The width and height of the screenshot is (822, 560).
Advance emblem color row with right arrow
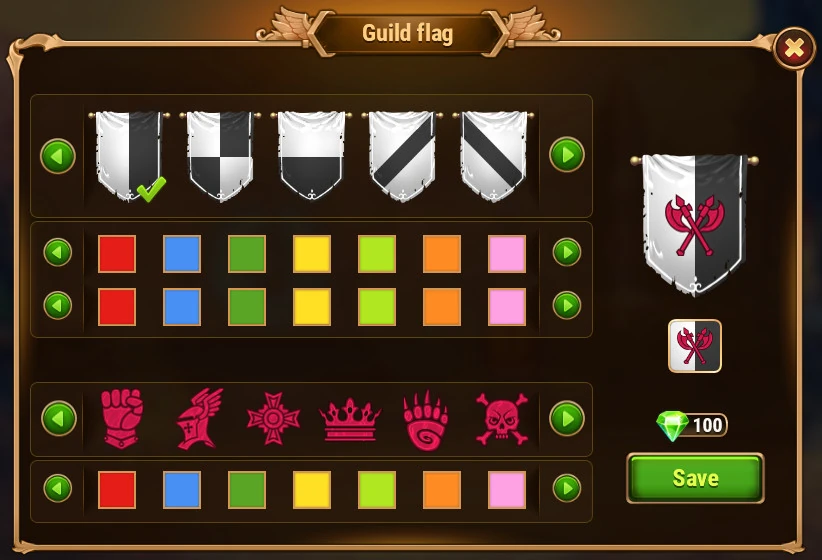click(x=567, y=488)
